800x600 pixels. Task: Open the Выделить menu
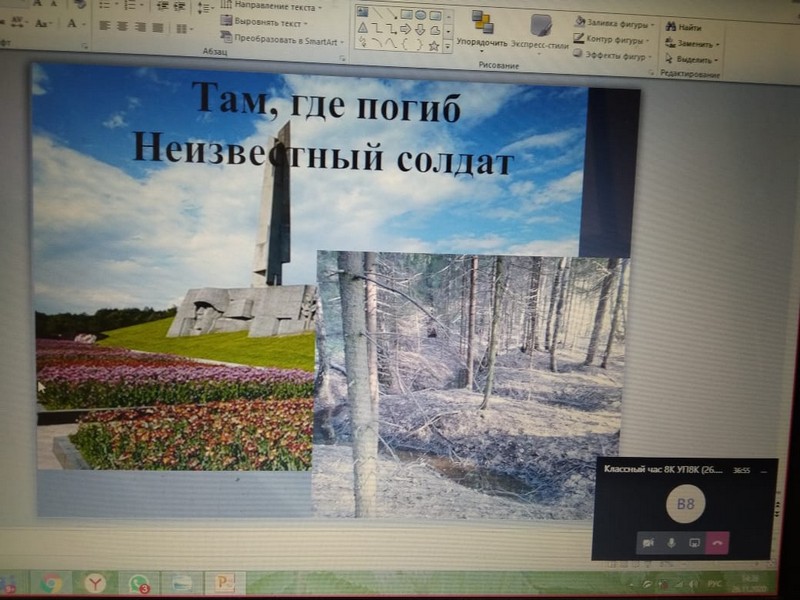[x=691, y=60]
